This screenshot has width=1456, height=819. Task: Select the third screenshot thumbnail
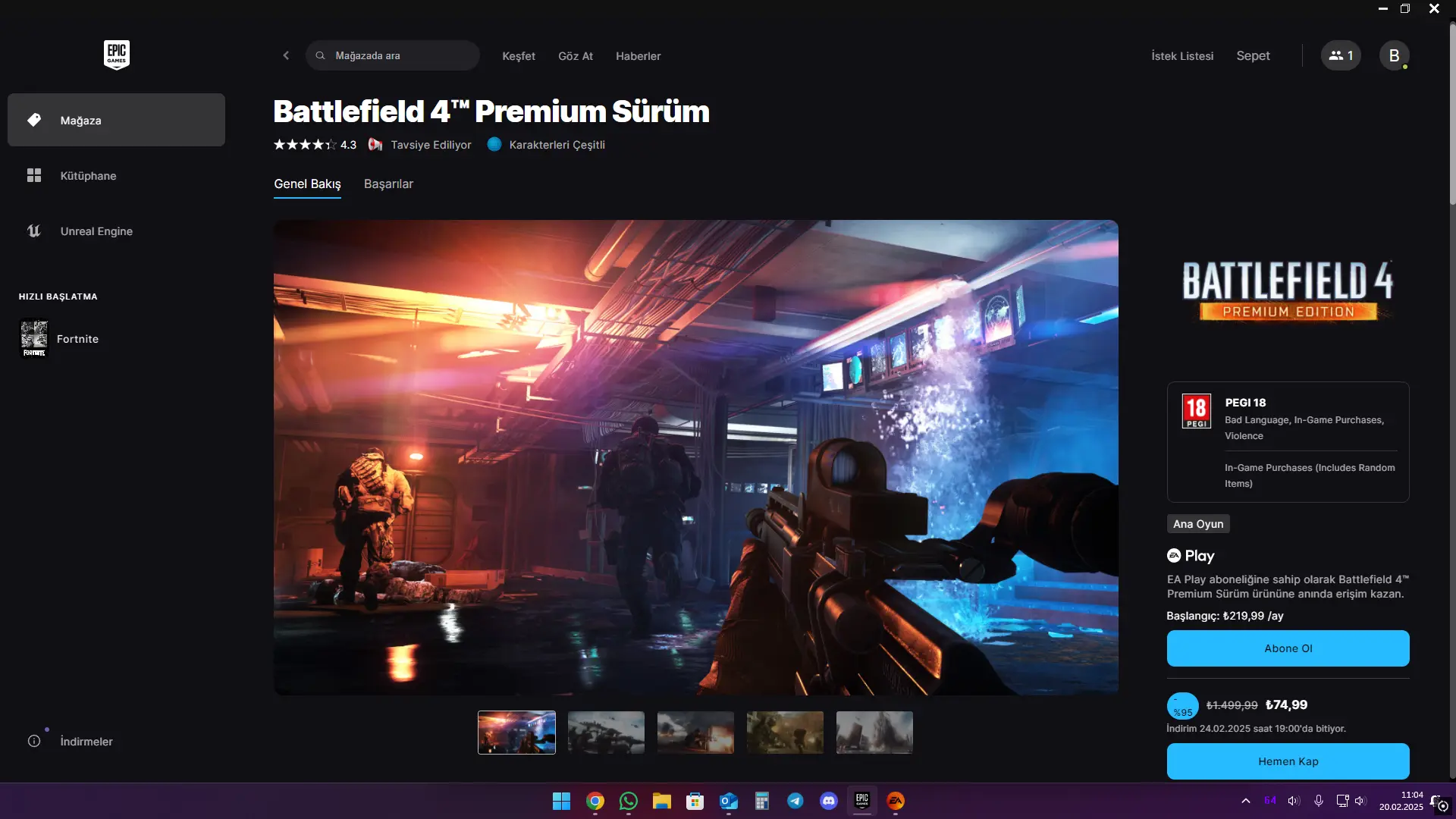[x=695, y=733]
